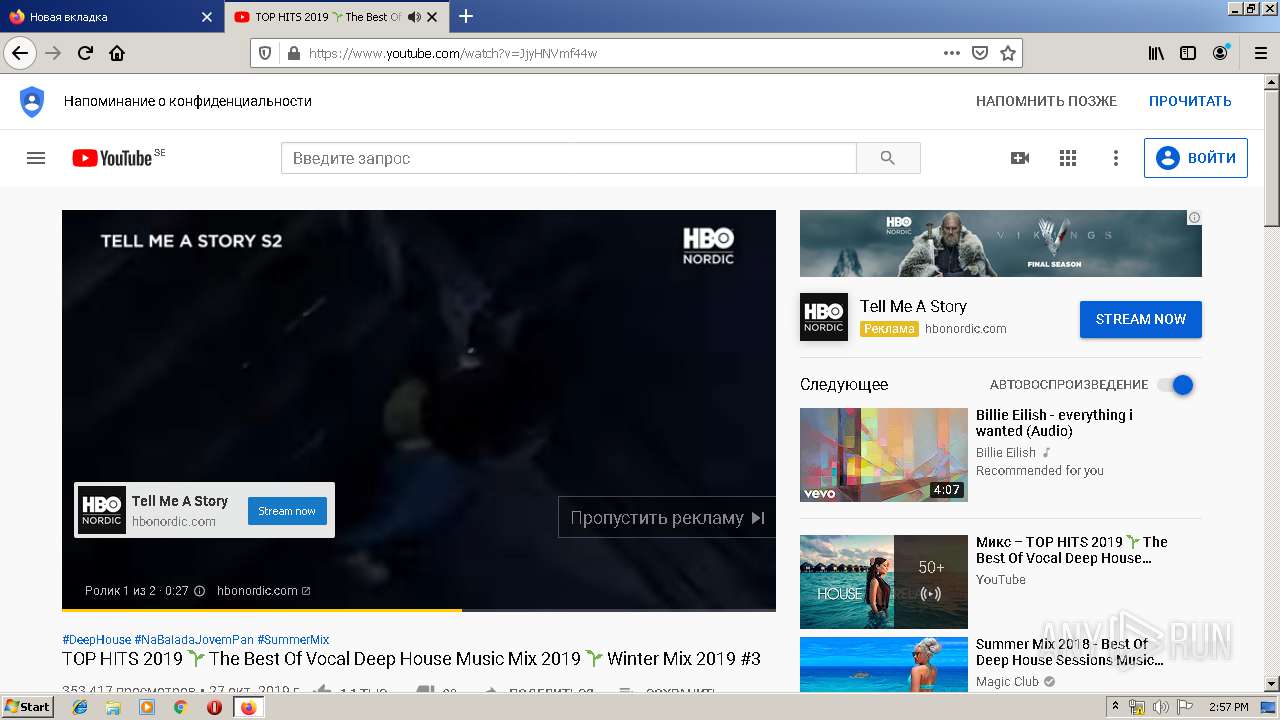This screenshot has height=720, width=1280.
Task: Open Firefox account icon
Action: pos(1220,53)
